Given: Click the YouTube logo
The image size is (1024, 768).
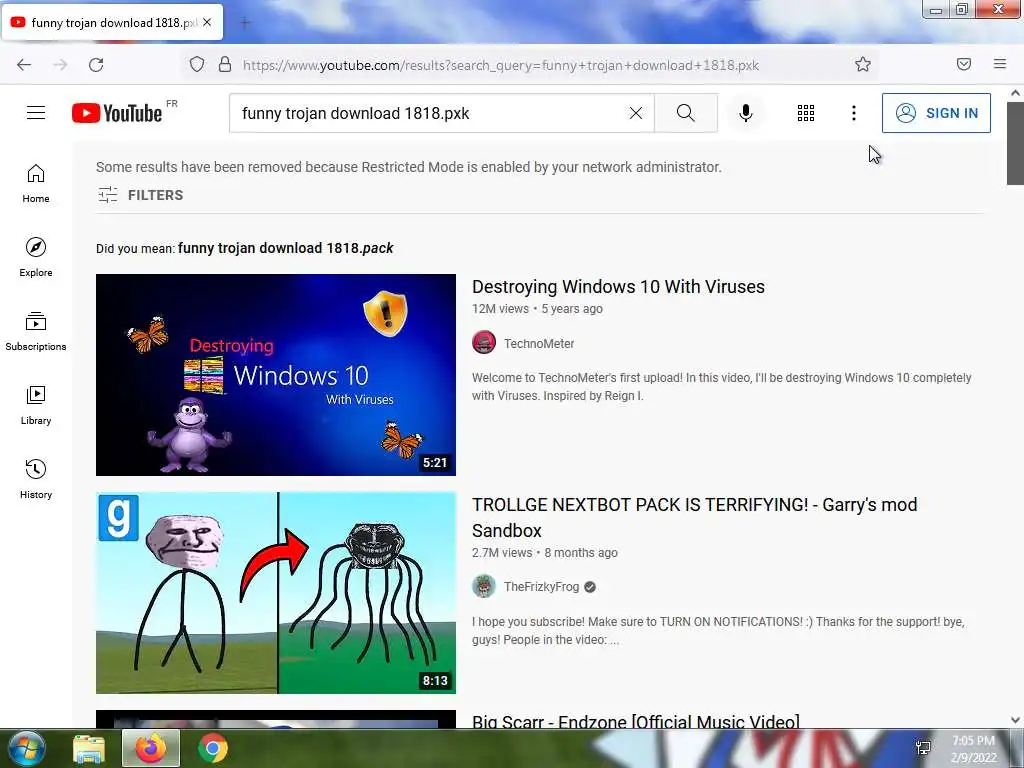Looking at the screenshot, I should (117, 113).
